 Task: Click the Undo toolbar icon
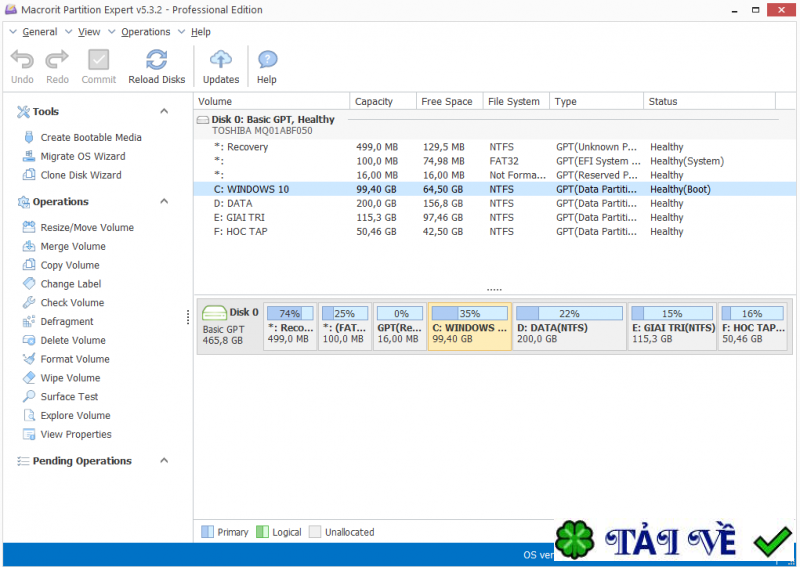coord(22,60)
